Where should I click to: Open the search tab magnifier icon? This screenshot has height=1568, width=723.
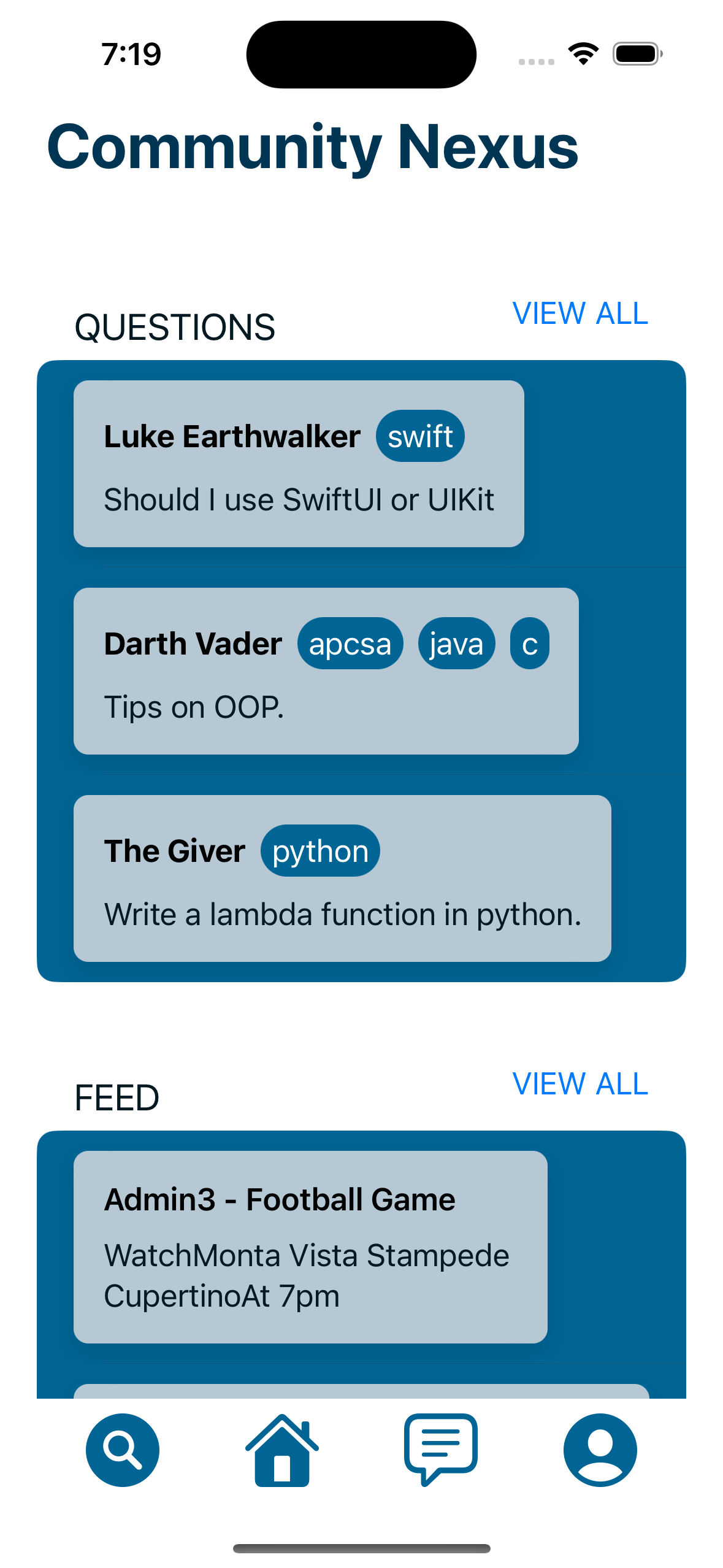(123, 1450)
